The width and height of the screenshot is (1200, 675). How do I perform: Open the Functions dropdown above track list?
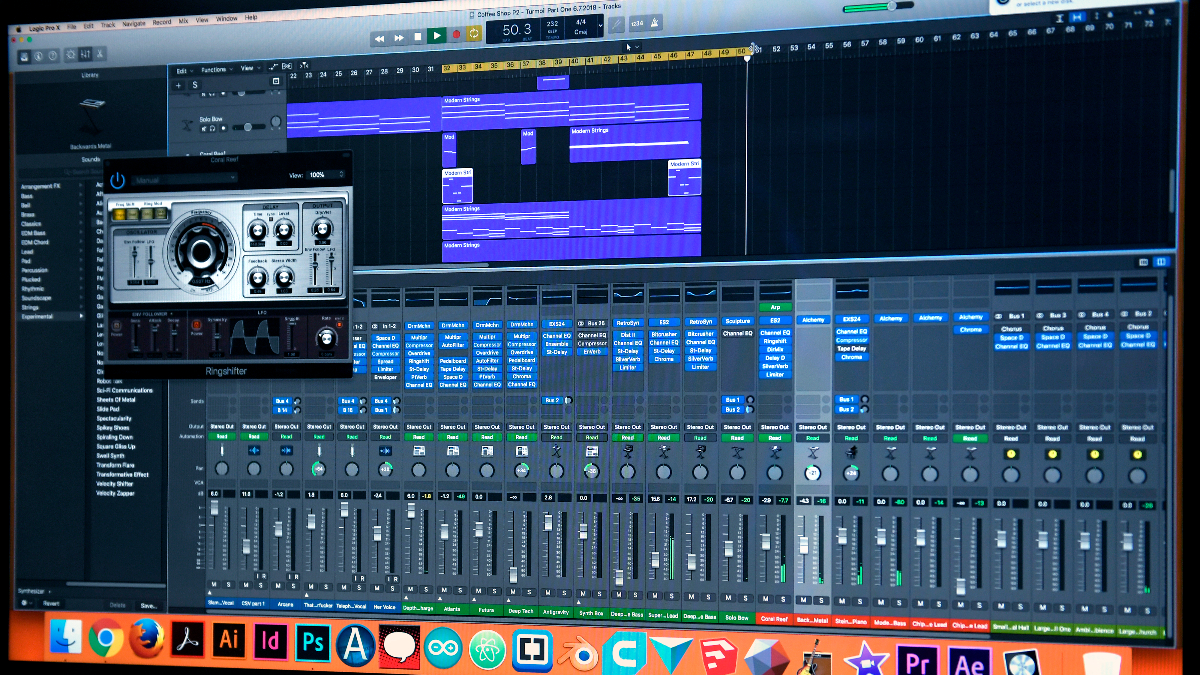click(x=216, y=70)
